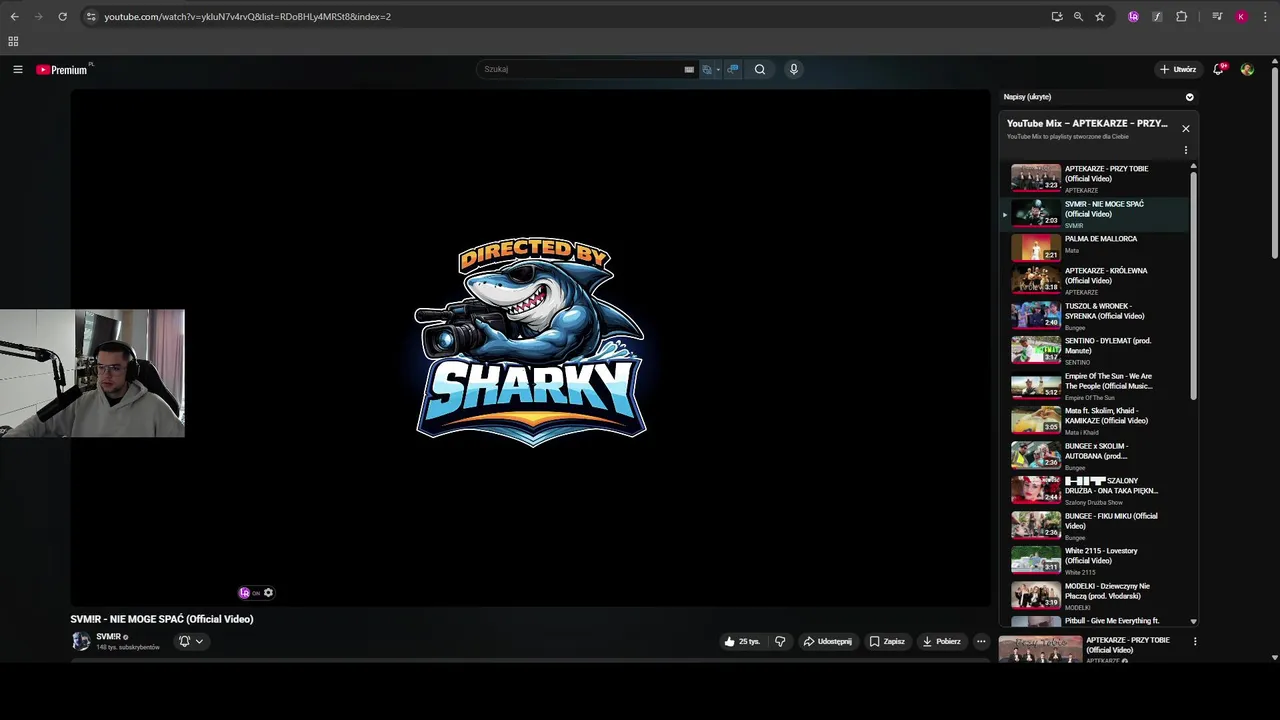Run search with the magnifier button
1280x720 pixels.
(760, 69)
